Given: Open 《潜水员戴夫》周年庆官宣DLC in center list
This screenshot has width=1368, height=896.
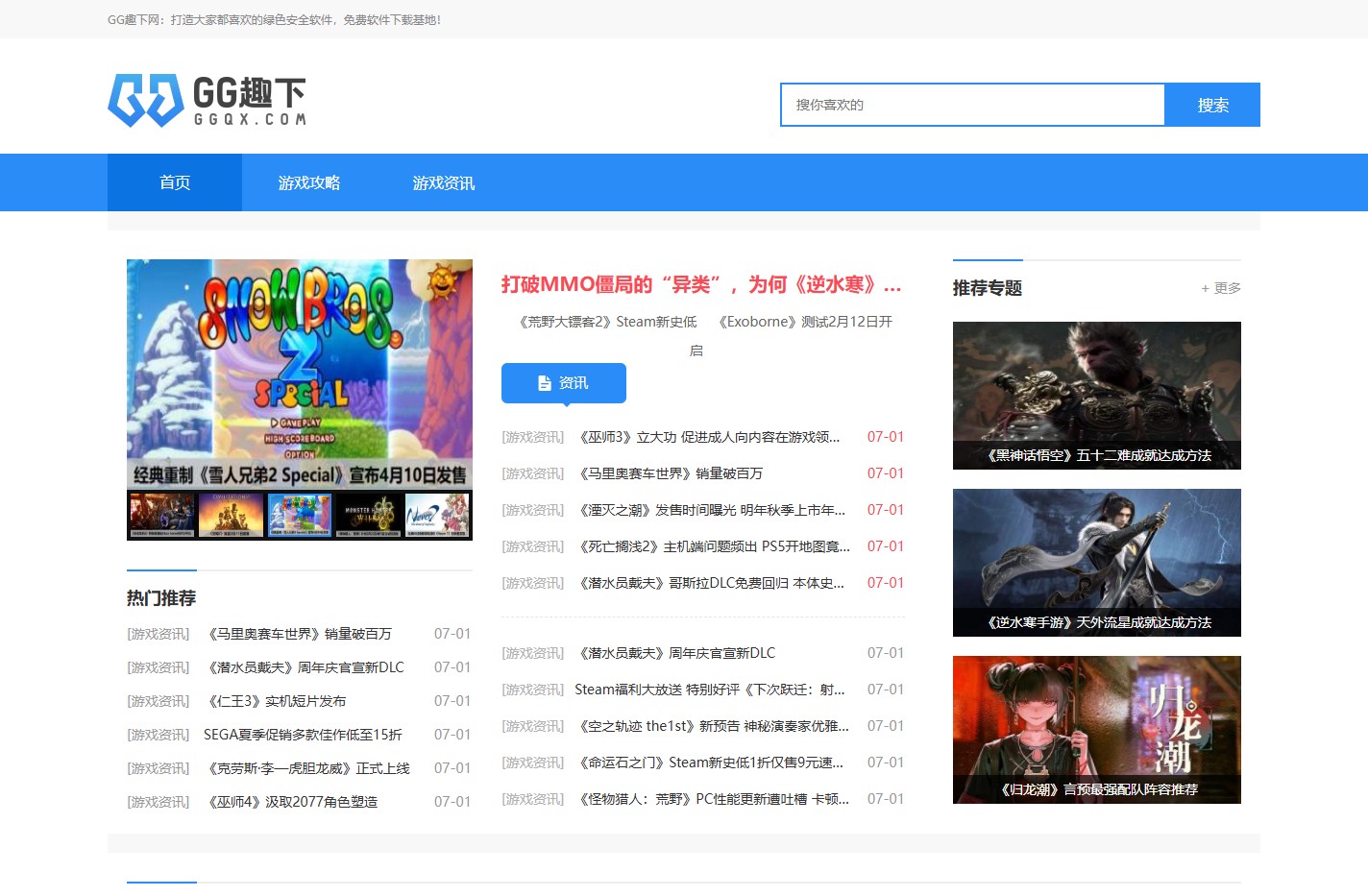Looking at the screenshot, I should (x=675, y=653).
